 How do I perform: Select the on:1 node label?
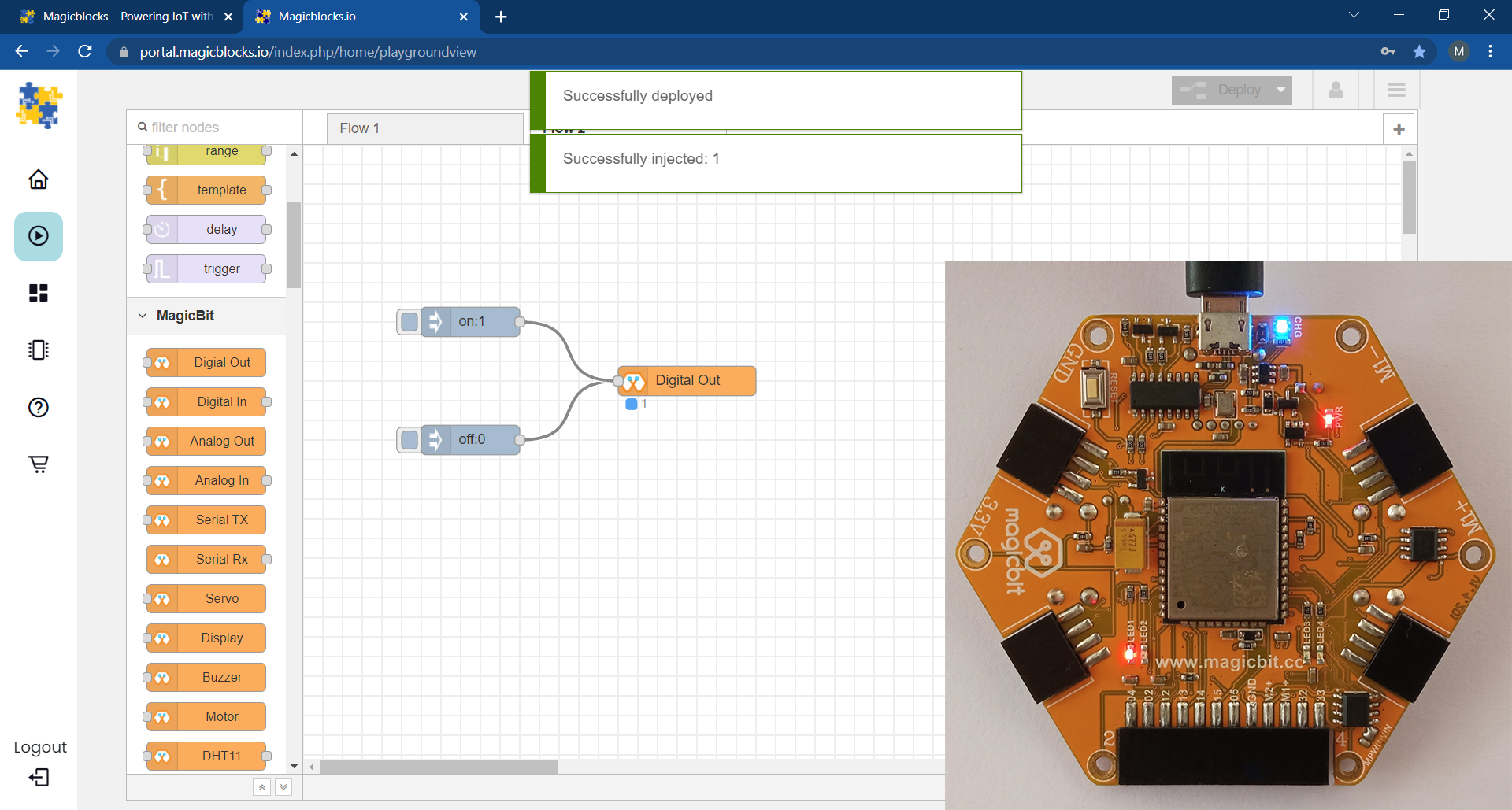click(x=472, y=321)
